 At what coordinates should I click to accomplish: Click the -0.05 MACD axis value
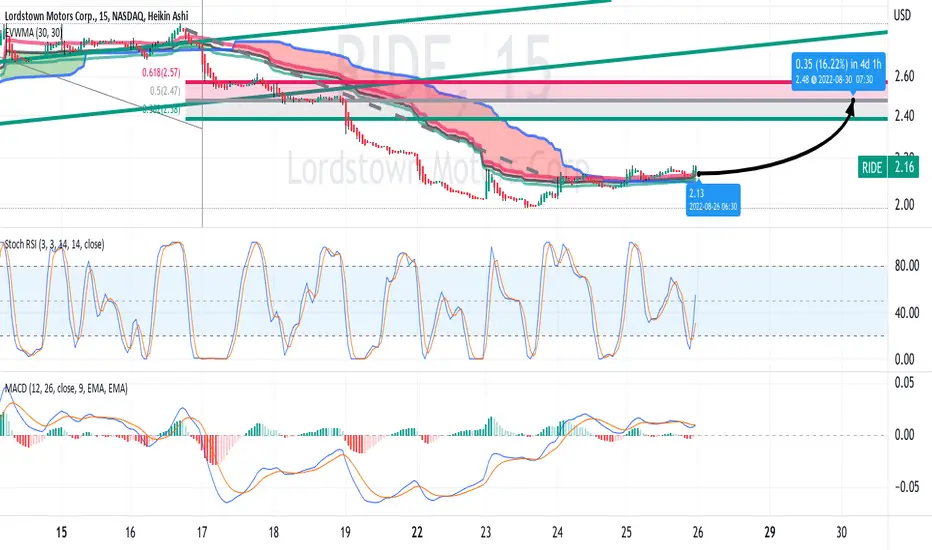[x=906, y=487]
